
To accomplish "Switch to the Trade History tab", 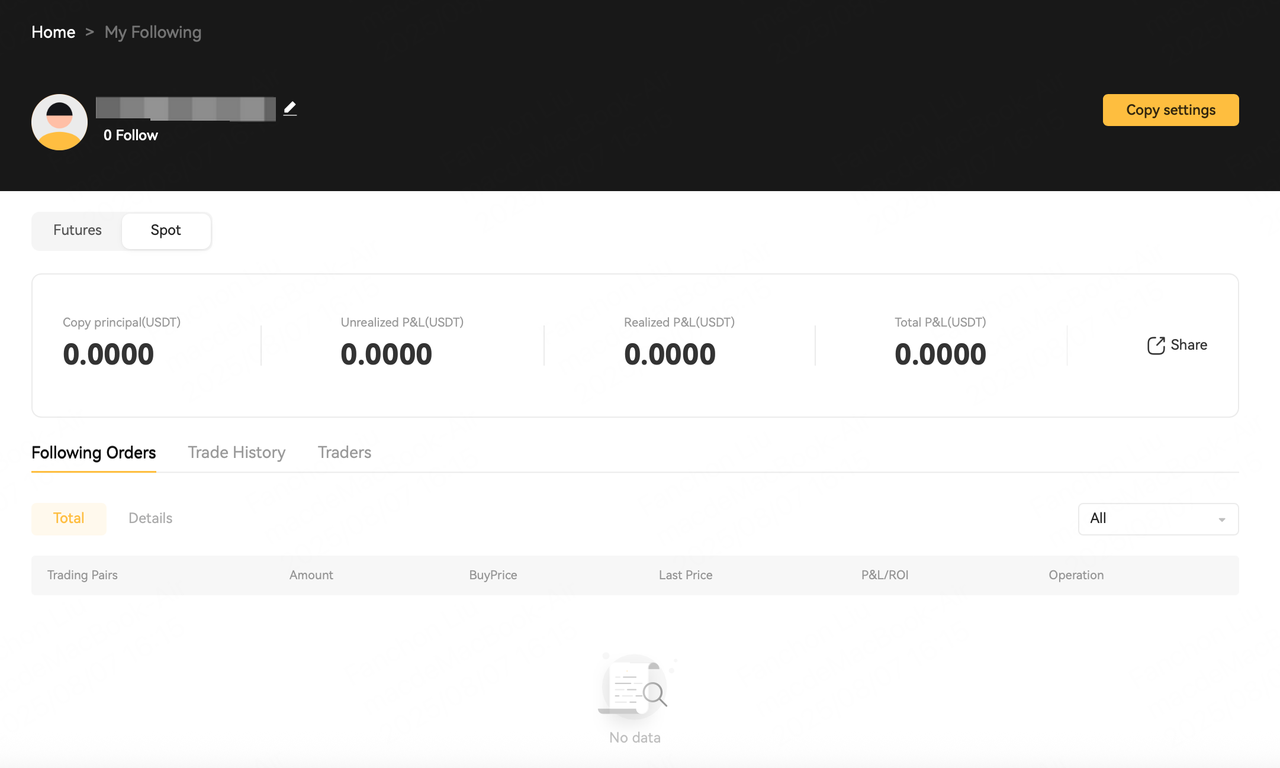I will pos(237,452).
